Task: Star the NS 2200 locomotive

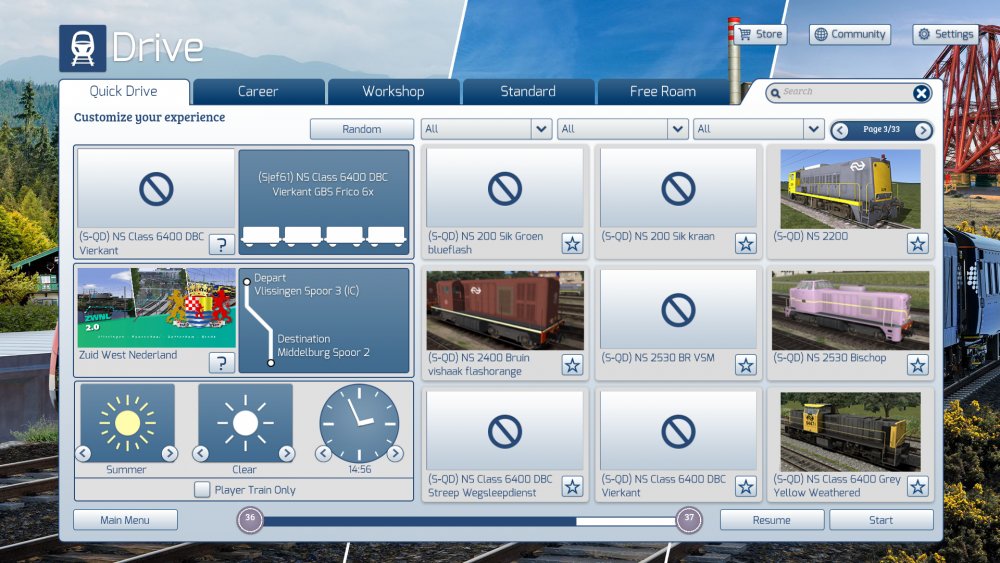Action: pos(918,244)
